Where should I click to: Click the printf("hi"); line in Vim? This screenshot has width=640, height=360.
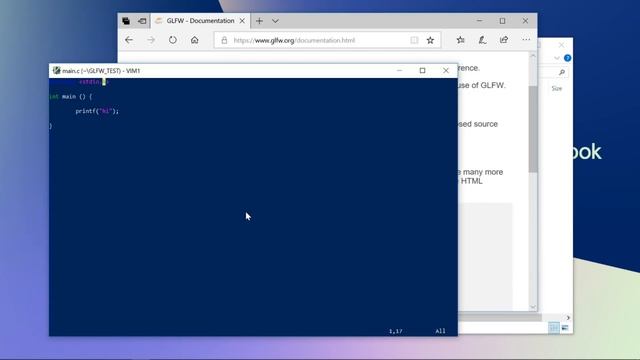click(97, 111)
